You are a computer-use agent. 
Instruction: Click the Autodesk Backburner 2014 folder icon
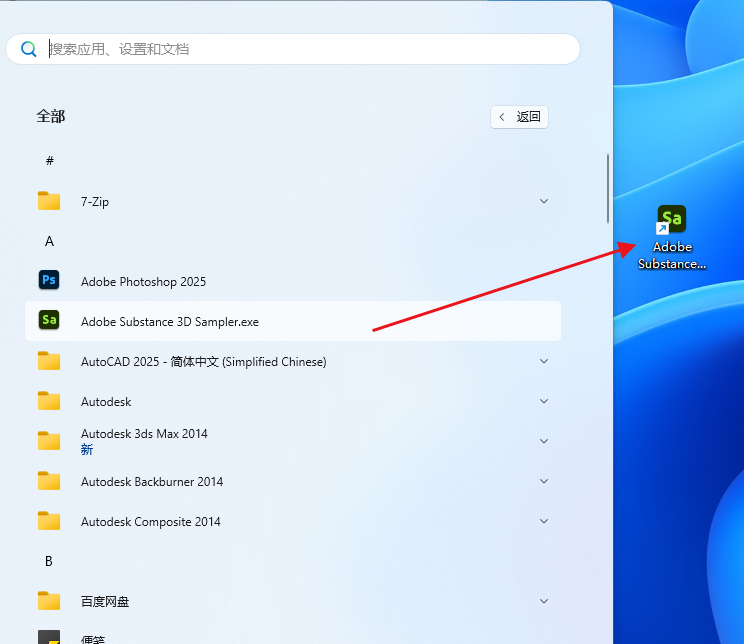(49, 481)
